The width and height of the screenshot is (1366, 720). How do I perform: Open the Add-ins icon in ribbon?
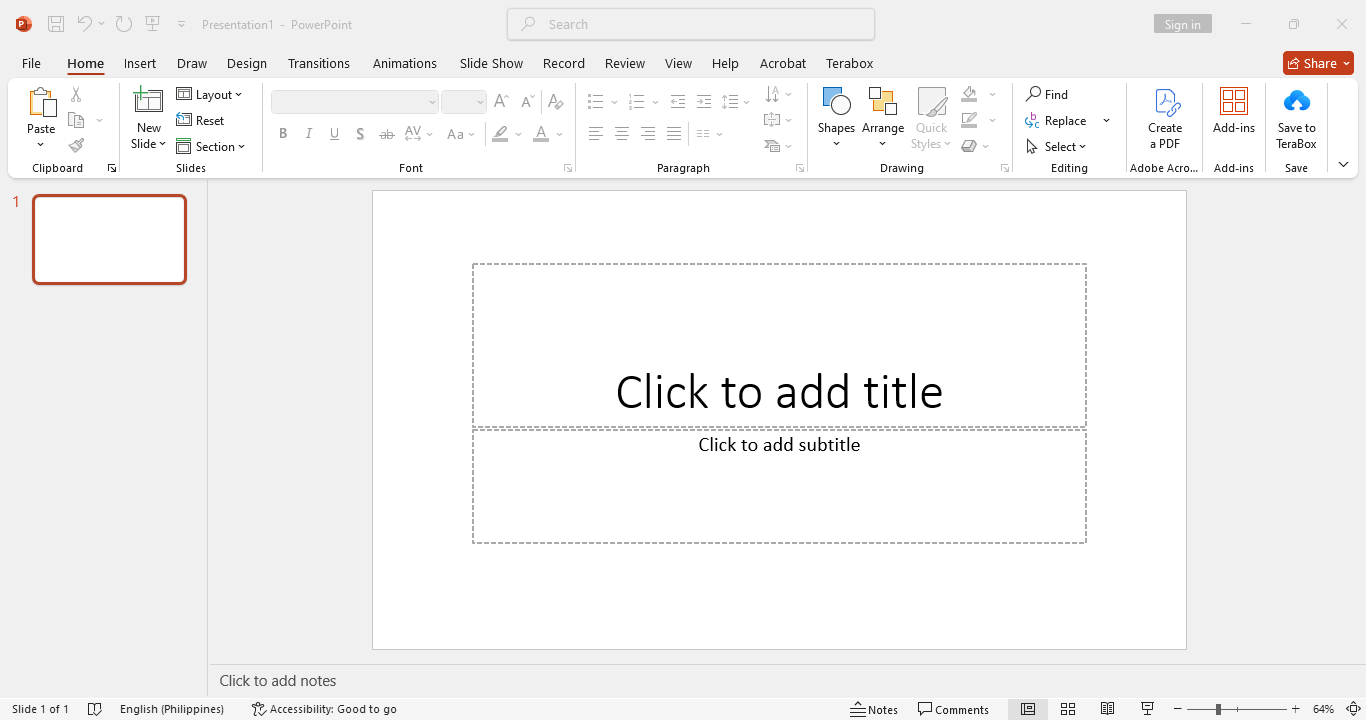pyautogui.click(x=1233, y=102)
